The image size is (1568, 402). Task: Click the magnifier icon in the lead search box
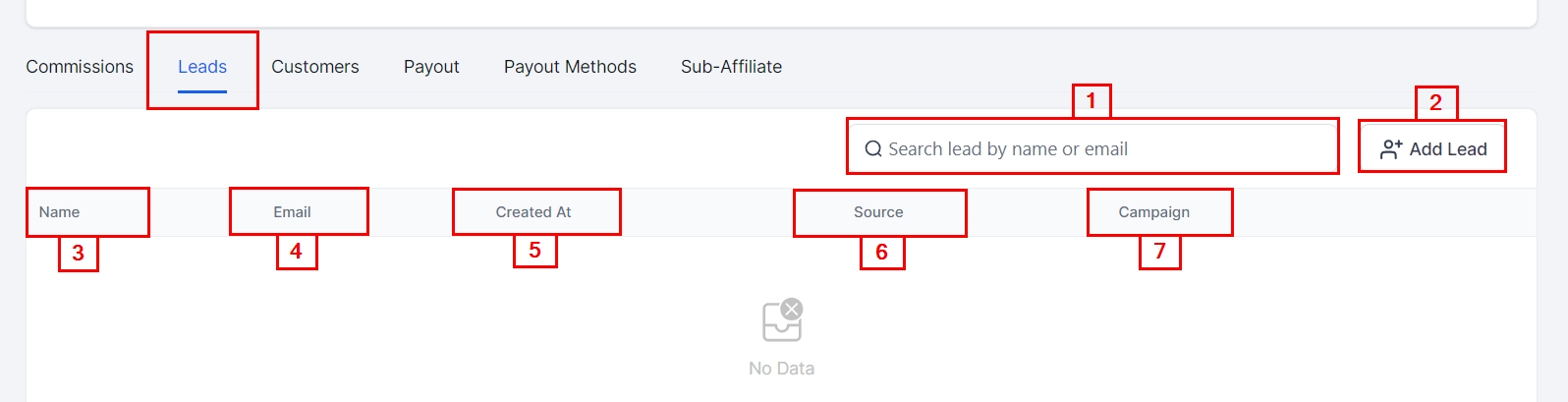point(872,149)
